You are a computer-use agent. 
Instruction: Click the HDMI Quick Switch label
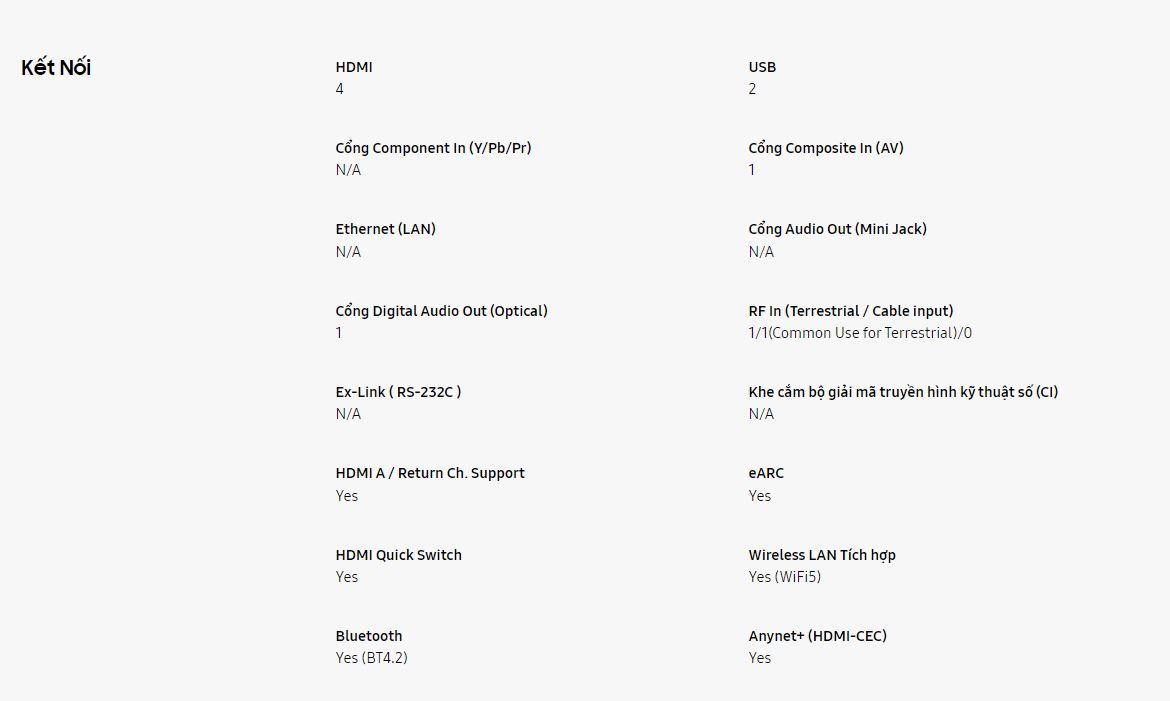pos(398,555)
